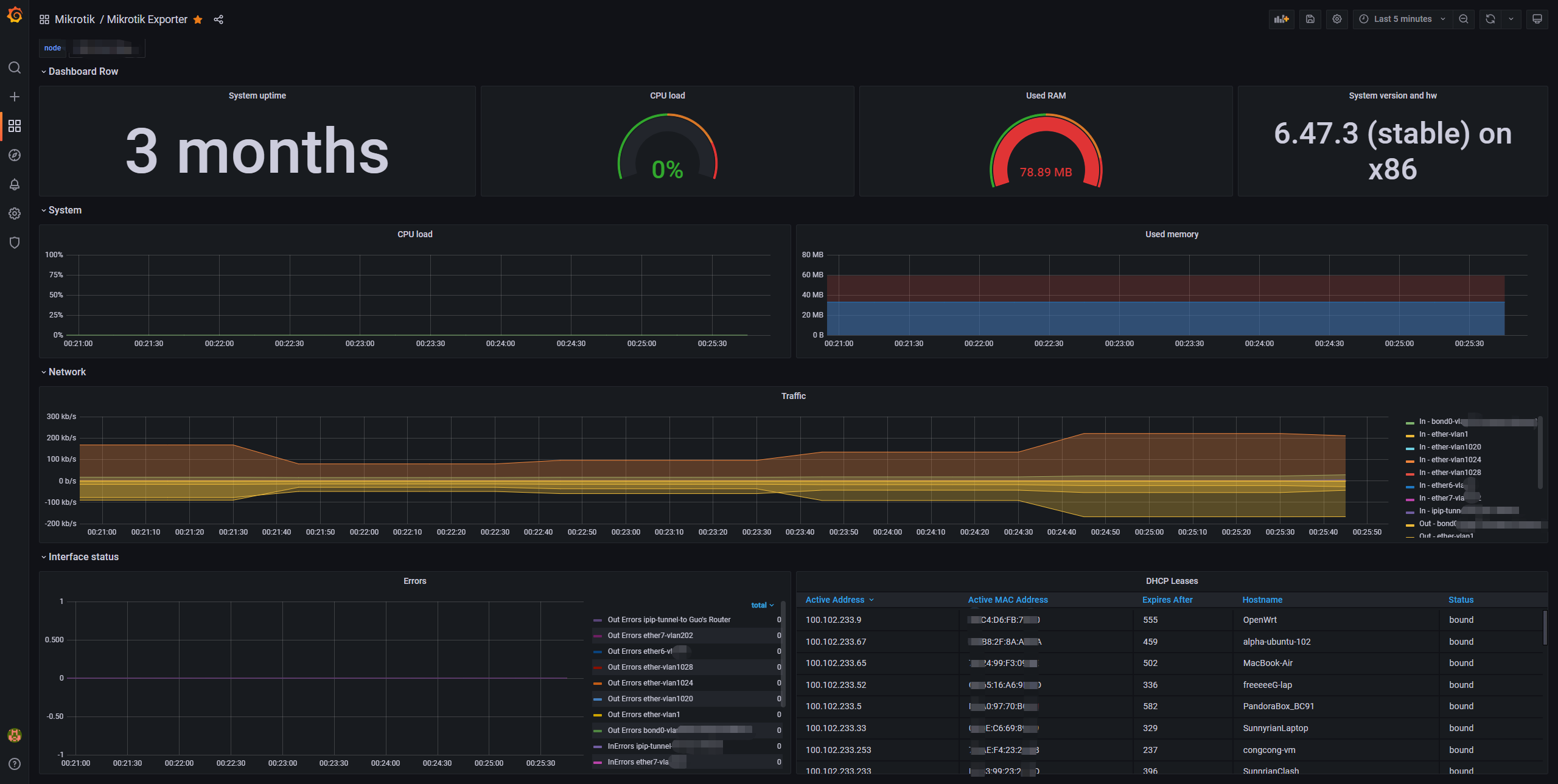This screenshot has height=784, width=1558.
Task: Open the Configuration gear in the sidebar
Action: [15, 213]
